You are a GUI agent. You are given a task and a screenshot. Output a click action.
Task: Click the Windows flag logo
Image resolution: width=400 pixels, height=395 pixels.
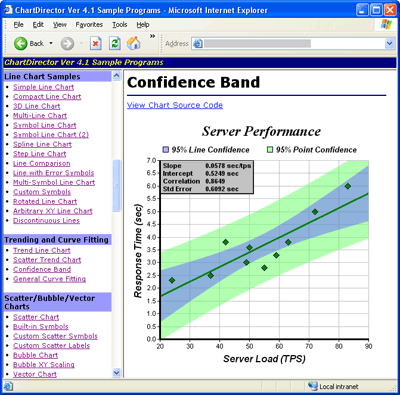click(x=386, y=24)
